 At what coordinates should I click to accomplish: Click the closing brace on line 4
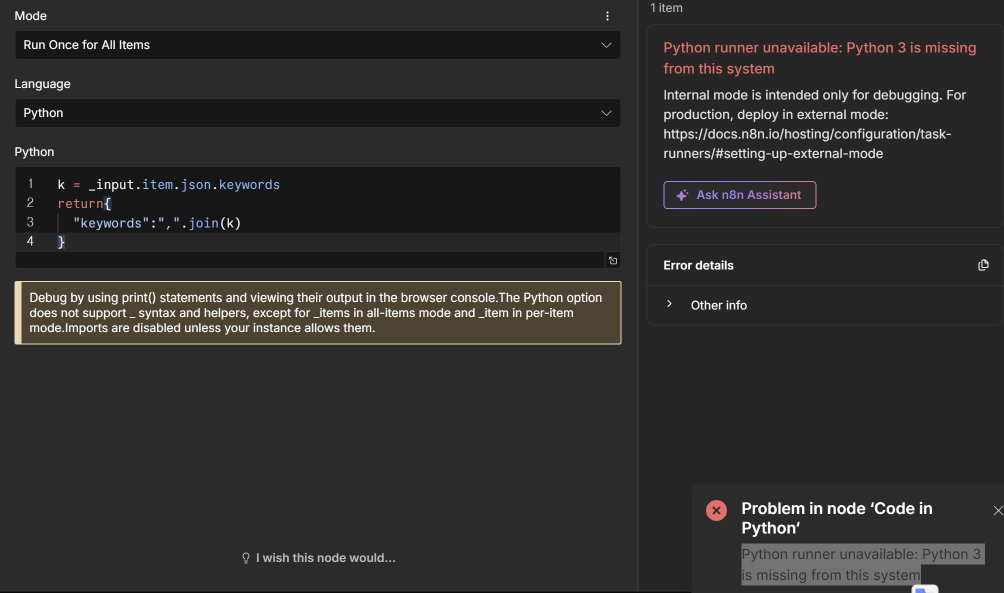[61, 242]
